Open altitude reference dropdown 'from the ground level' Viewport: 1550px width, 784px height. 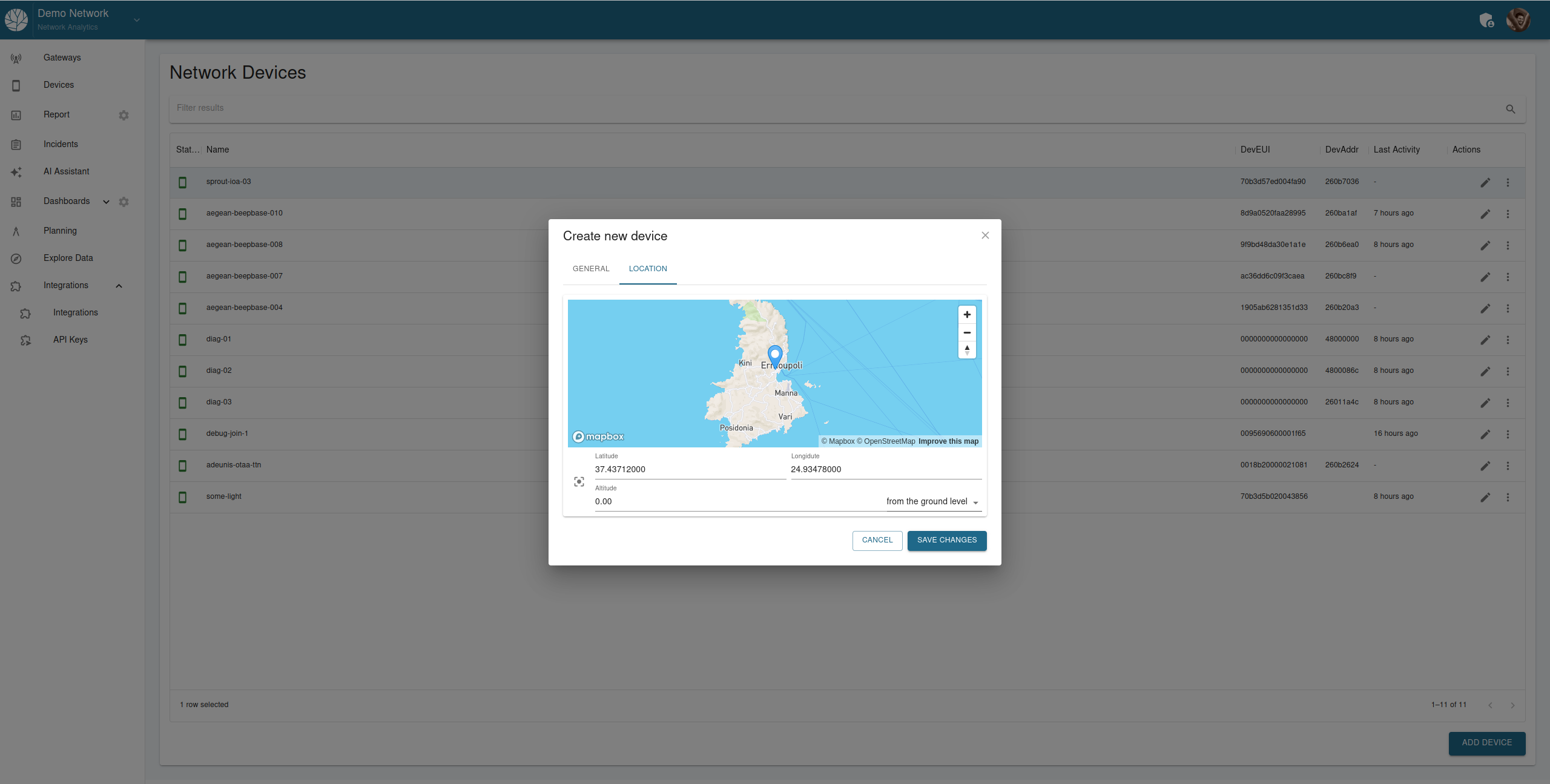pyautogui.click(x=933, y=502)
